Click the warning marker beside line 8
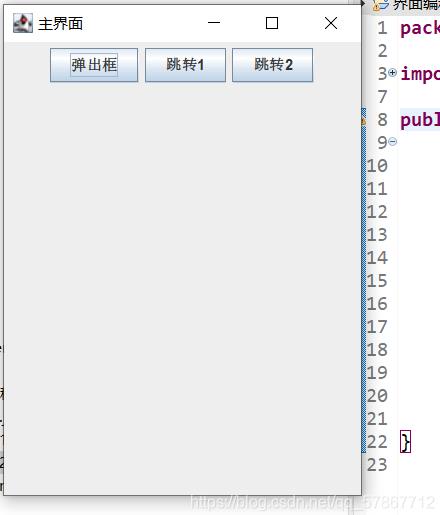The width and height of the screenshot is (440, 515). tap(364, 121)
